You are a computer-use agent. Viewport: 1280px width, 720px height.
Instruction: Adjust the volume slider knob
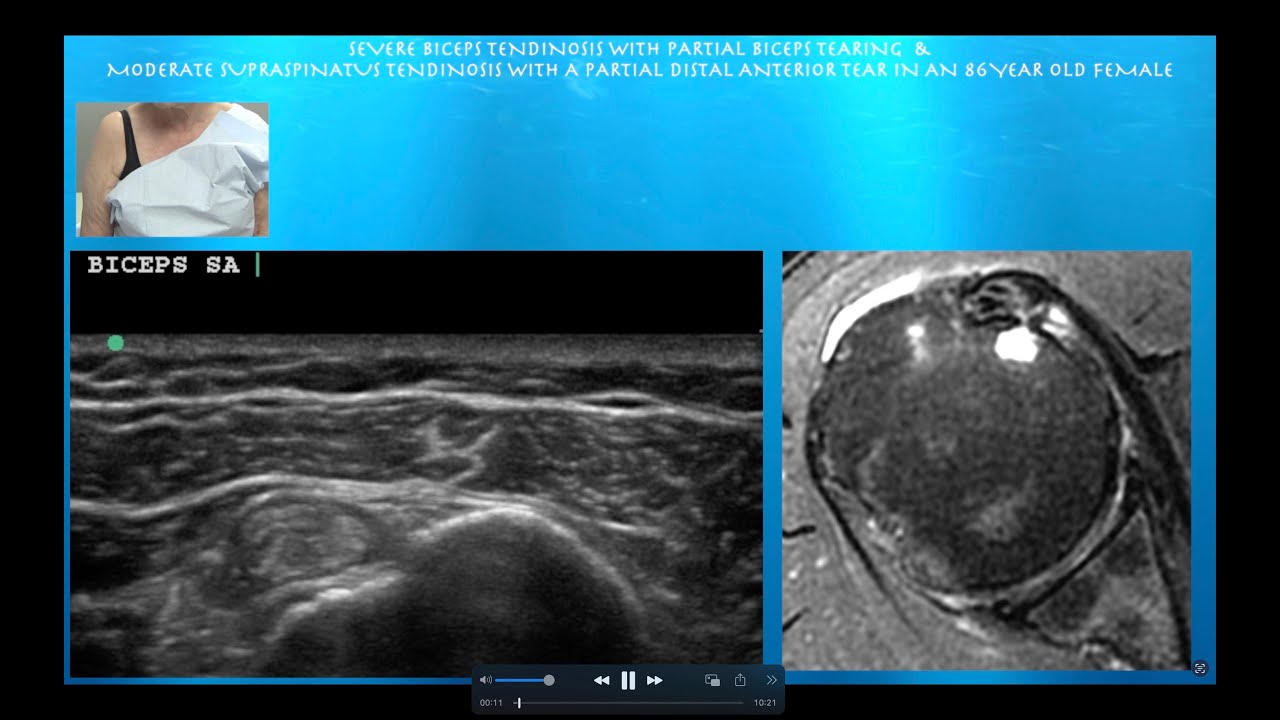coord(549,680)
